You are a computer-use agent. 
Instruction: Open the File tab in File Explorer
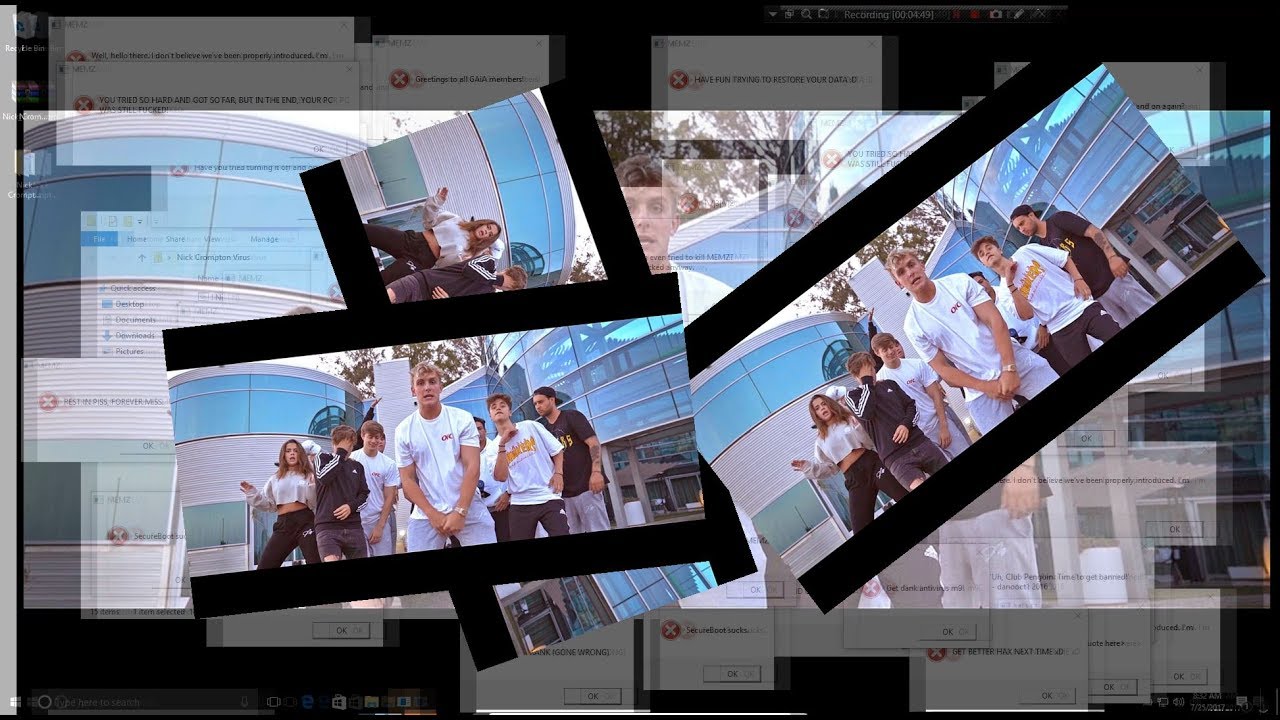100,239
